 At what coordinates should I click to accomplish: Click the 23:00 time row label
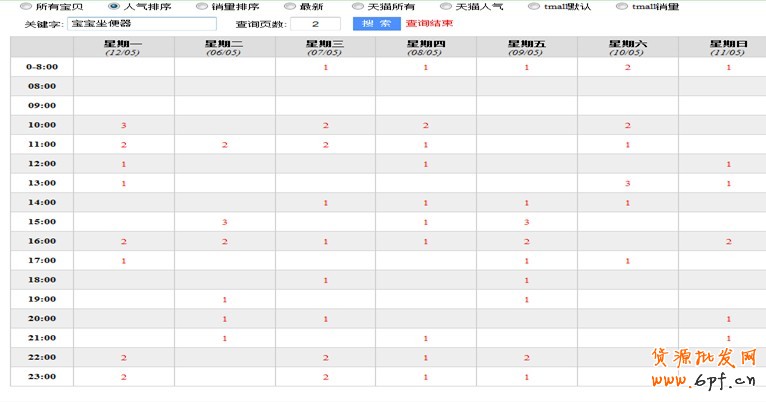point(41,377)
